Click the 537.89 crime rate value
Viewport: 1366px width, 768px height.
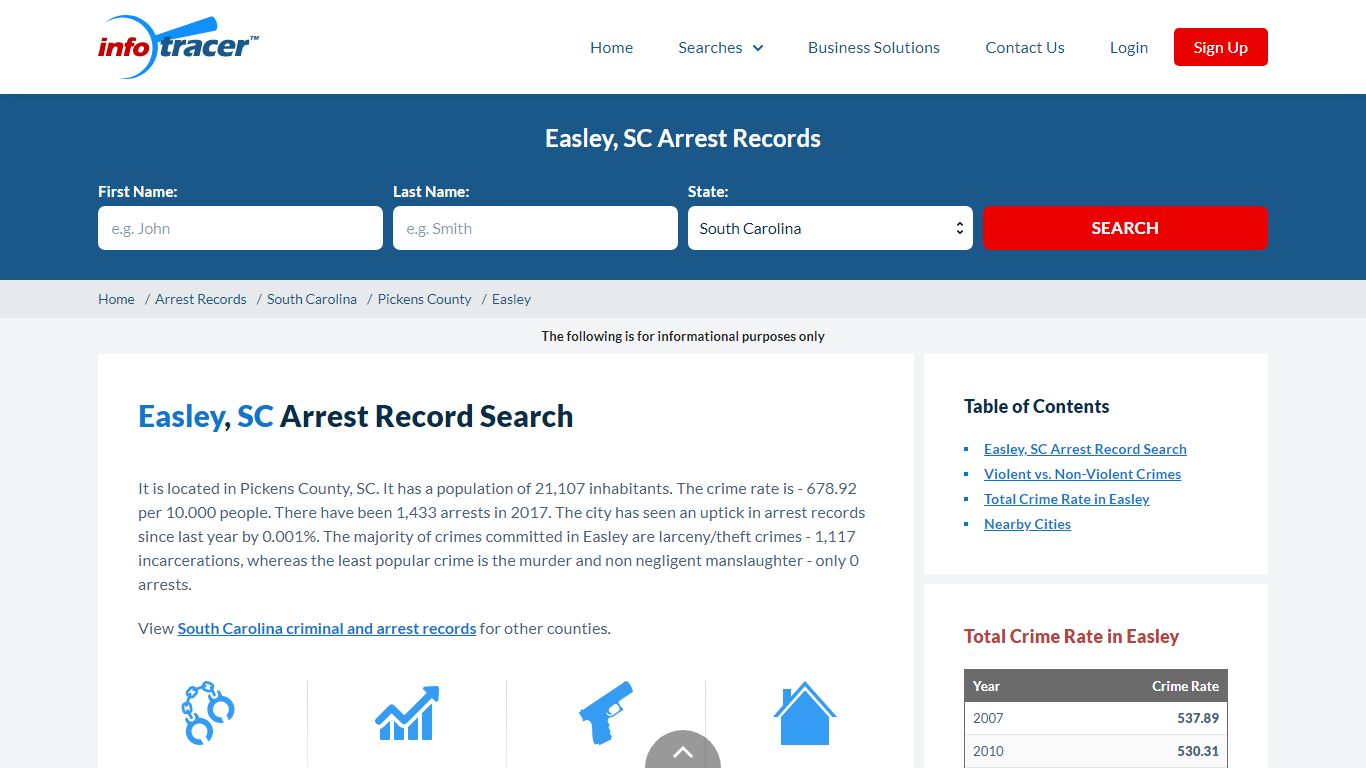(x=1198, y=718)
